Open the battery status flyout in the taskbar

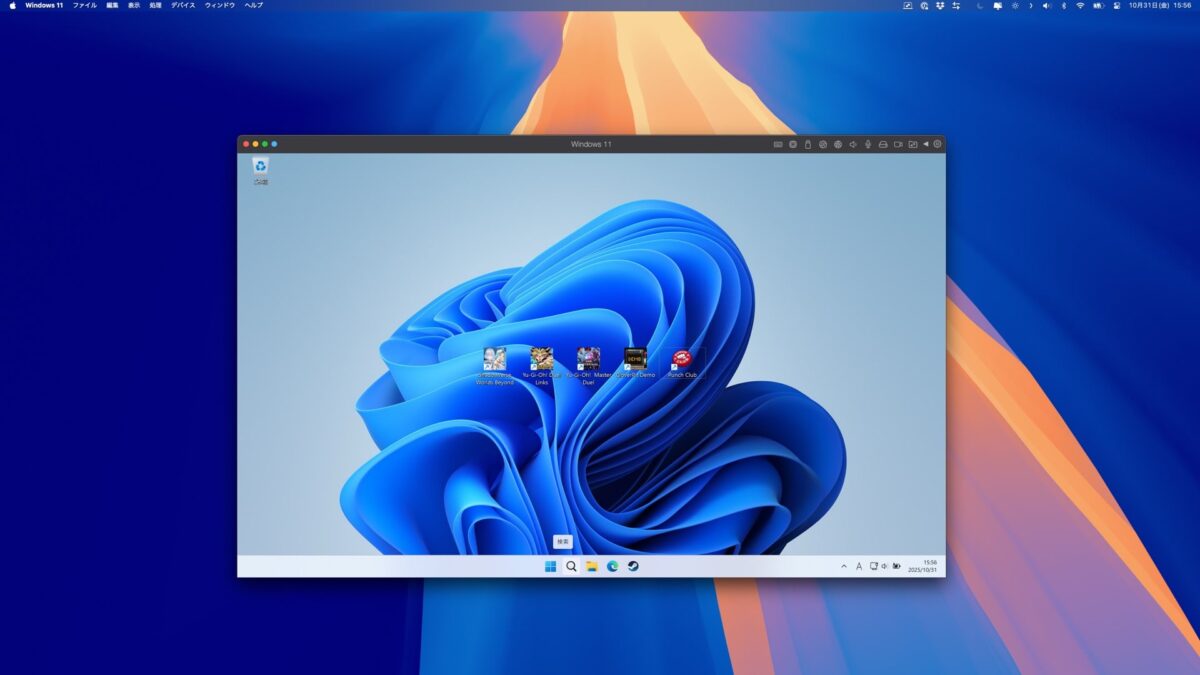[x=895, y=566]
